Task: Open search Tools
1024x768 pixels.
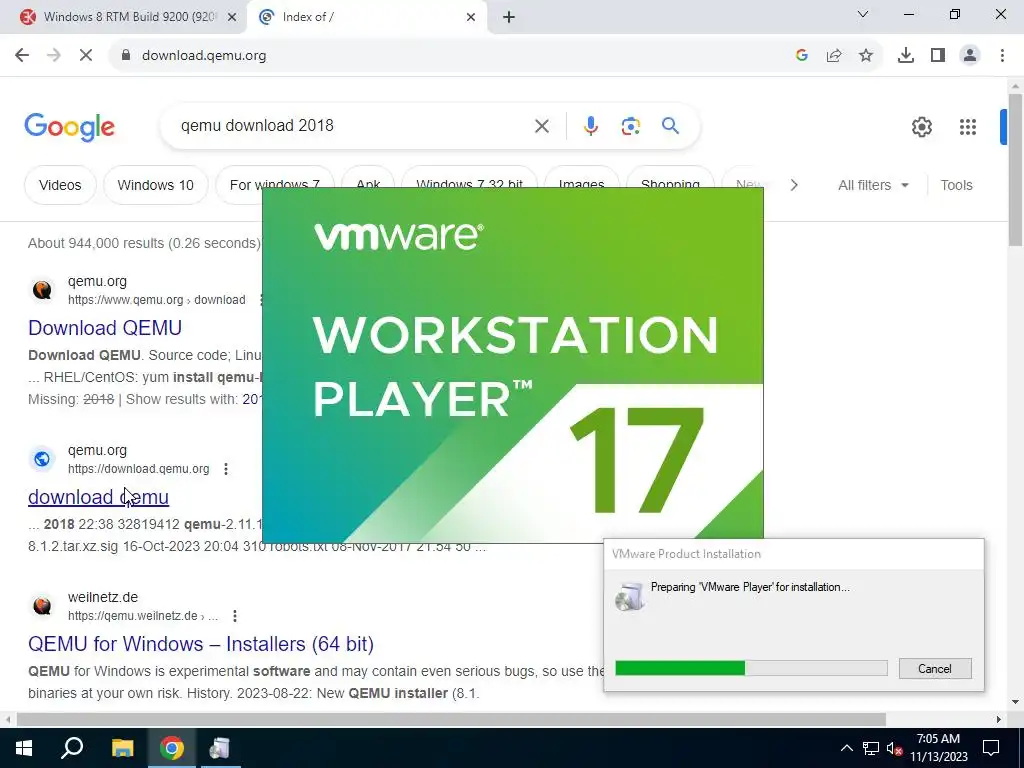Action: (956, 185)
